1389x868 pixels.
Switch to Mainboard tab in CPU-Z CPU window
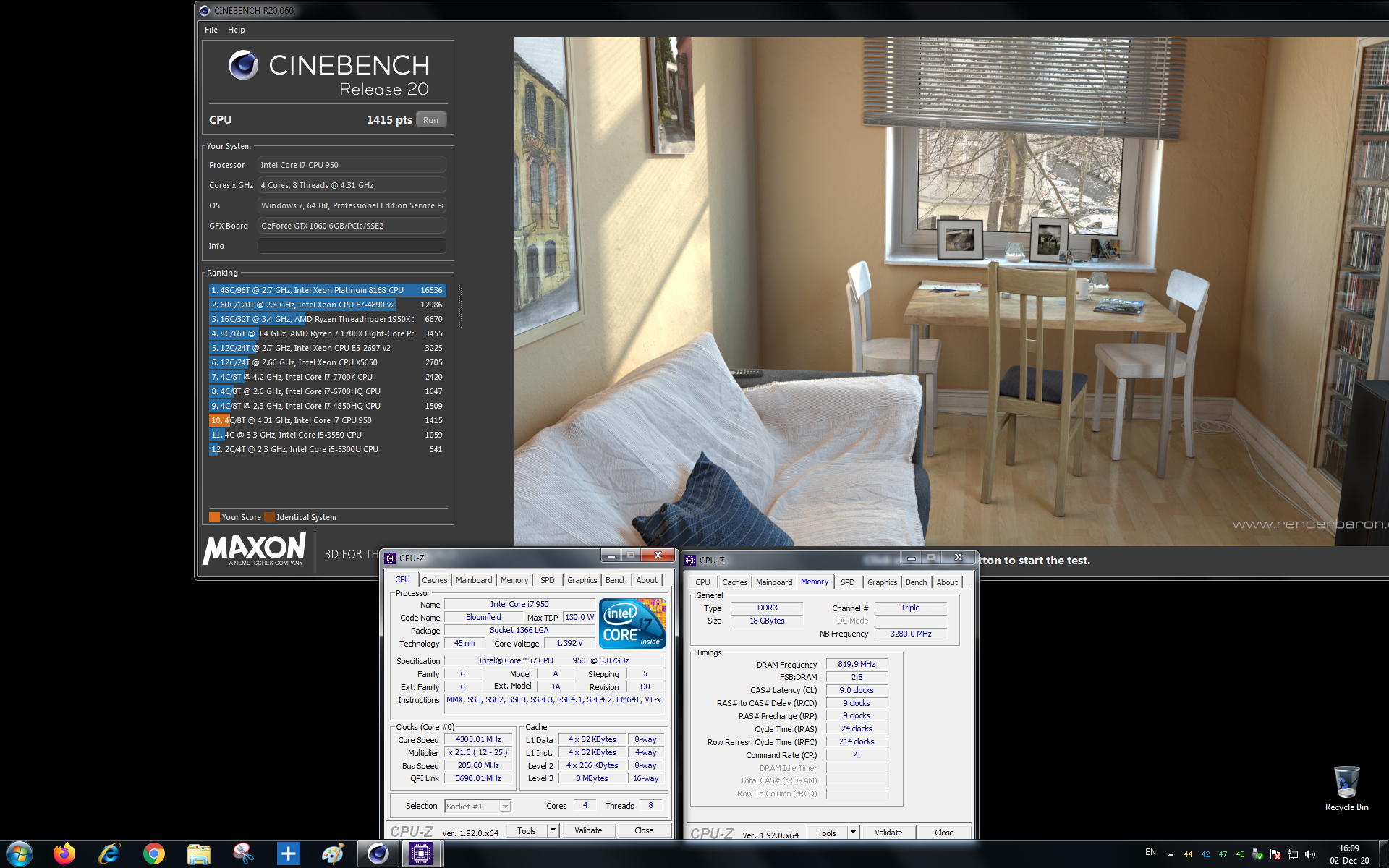click(x=473, y=580)
